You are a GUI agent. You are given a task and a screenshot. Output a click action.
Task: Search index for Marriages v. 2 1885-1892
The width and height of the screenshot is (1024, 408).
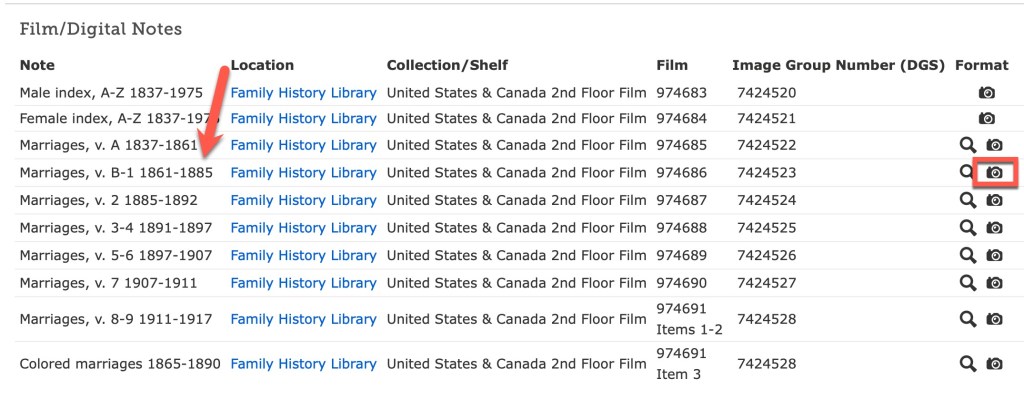pyautogui.click(x=967, y=200)
